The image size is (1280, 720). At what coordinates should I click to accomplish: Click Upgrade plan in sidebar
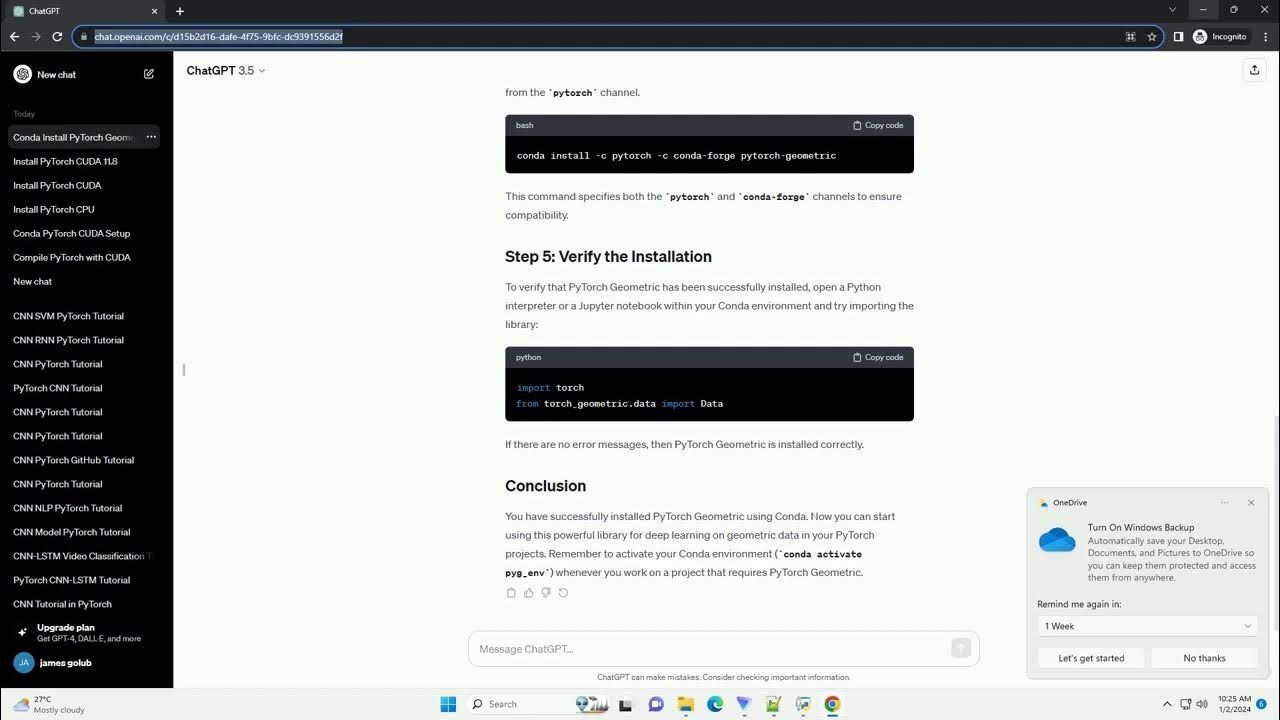pos(84,632)
